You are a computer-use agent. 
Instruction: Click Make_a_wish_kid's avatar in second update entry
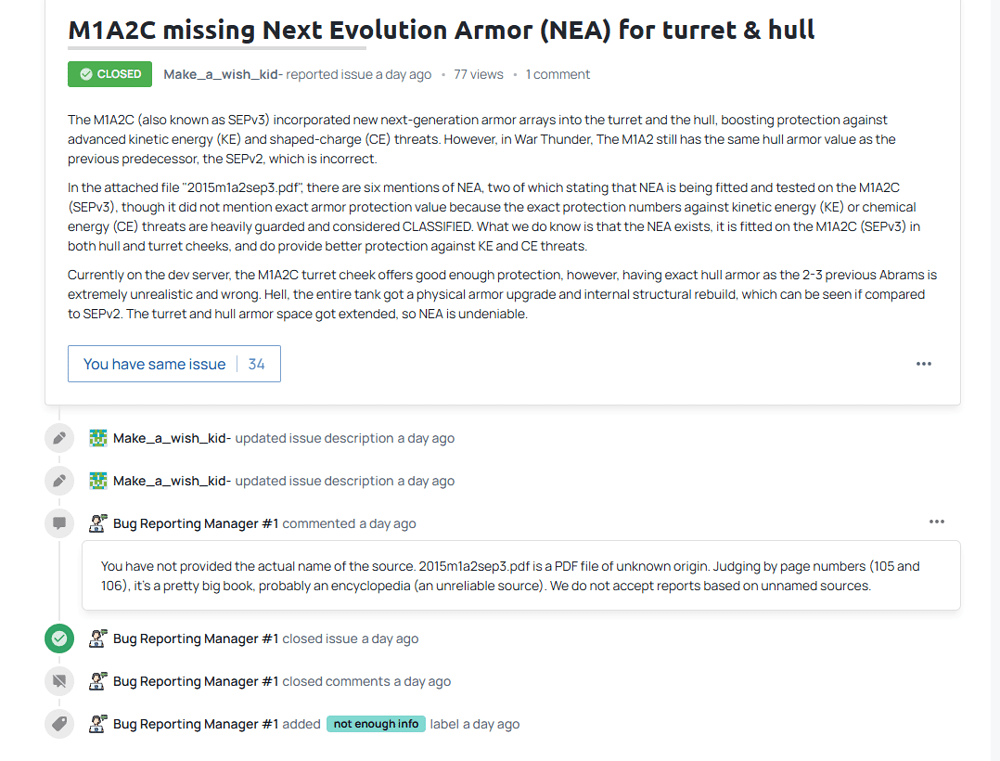98,481
